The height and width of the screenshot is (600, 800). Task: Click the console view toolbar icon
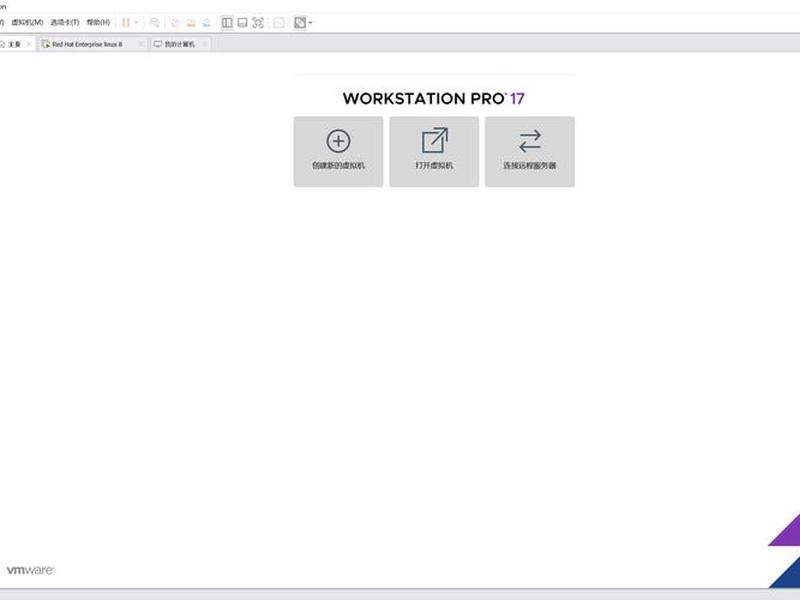[x=279, y=22]
